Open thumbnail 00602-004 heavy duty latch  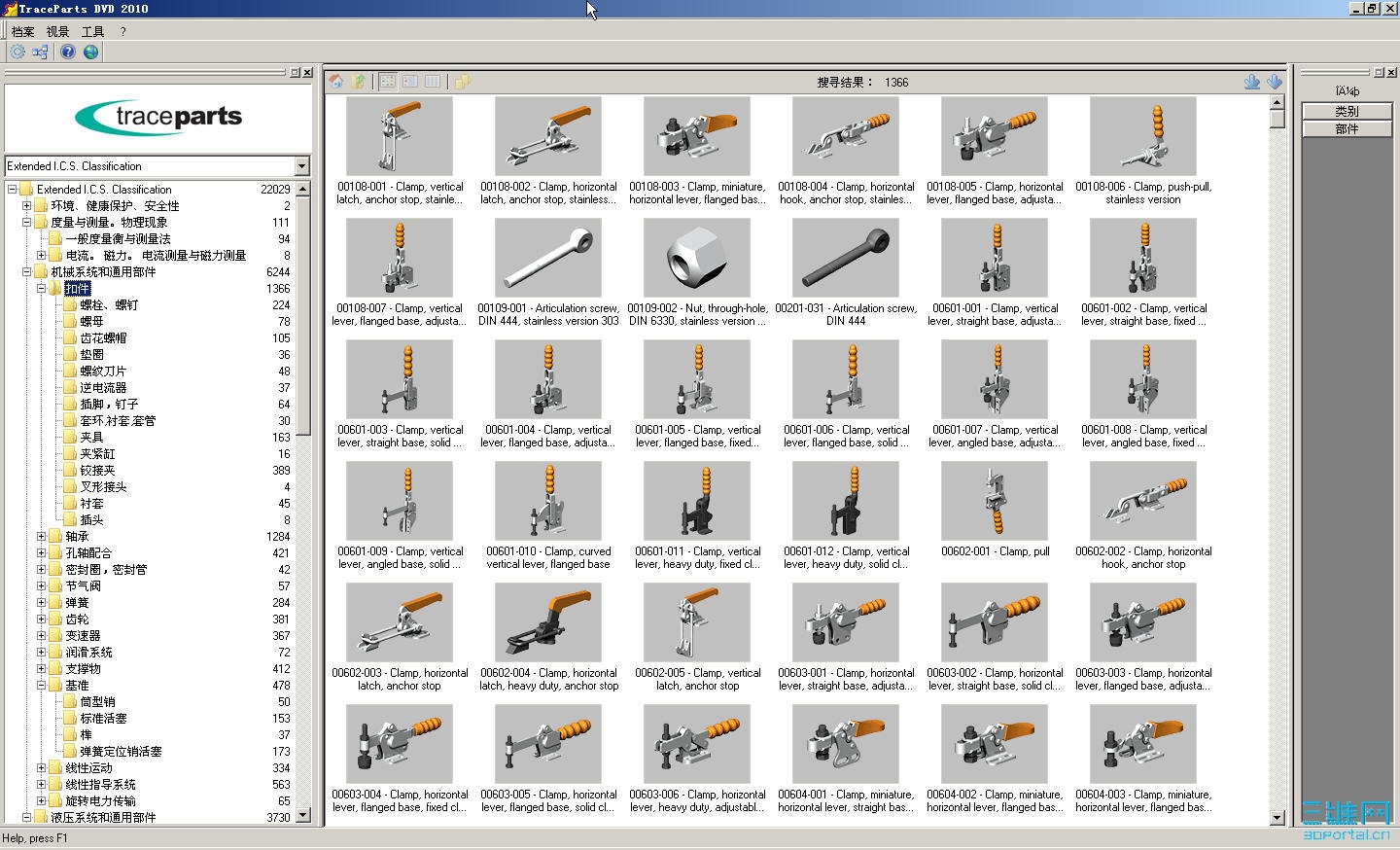click(x=548, y=622)
